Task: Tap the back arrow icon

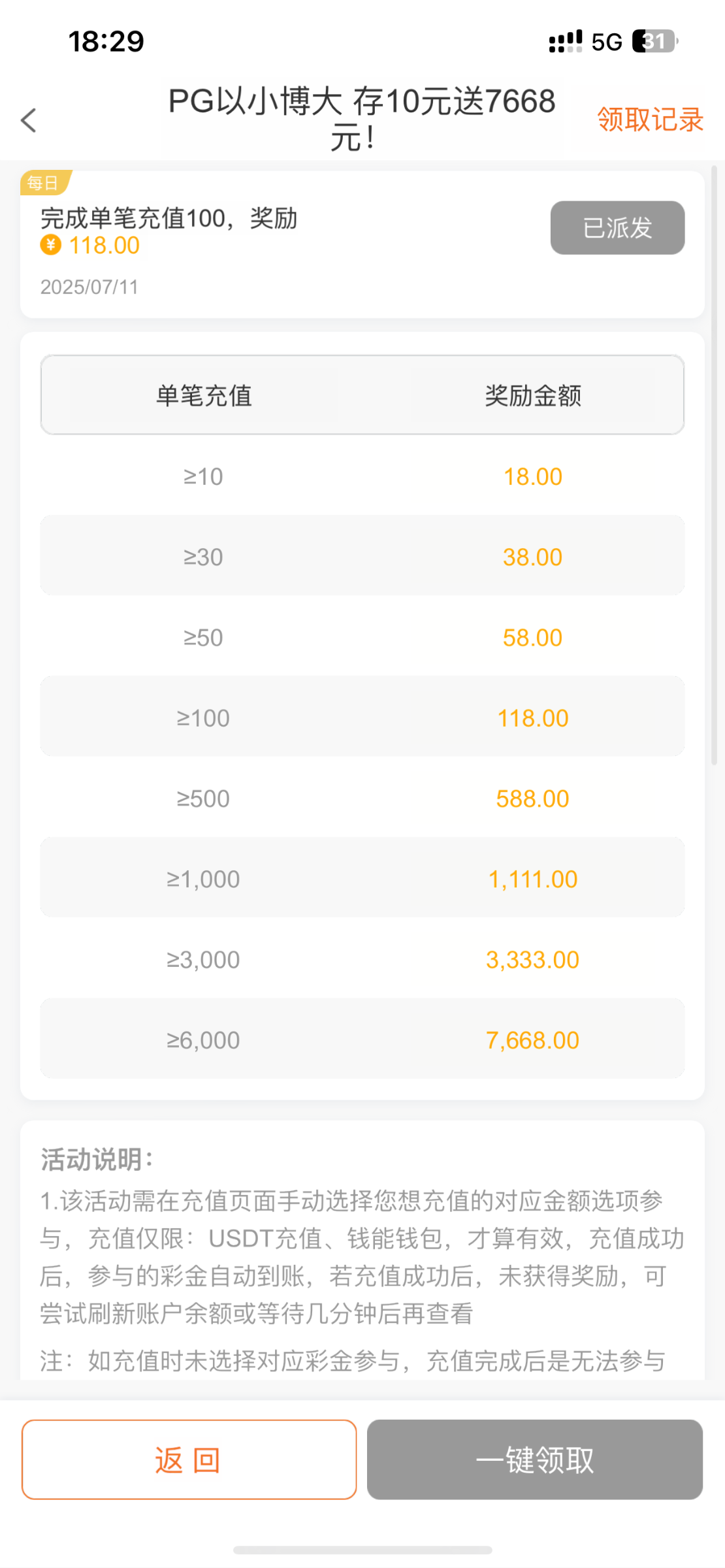Action: pos(29,120)
